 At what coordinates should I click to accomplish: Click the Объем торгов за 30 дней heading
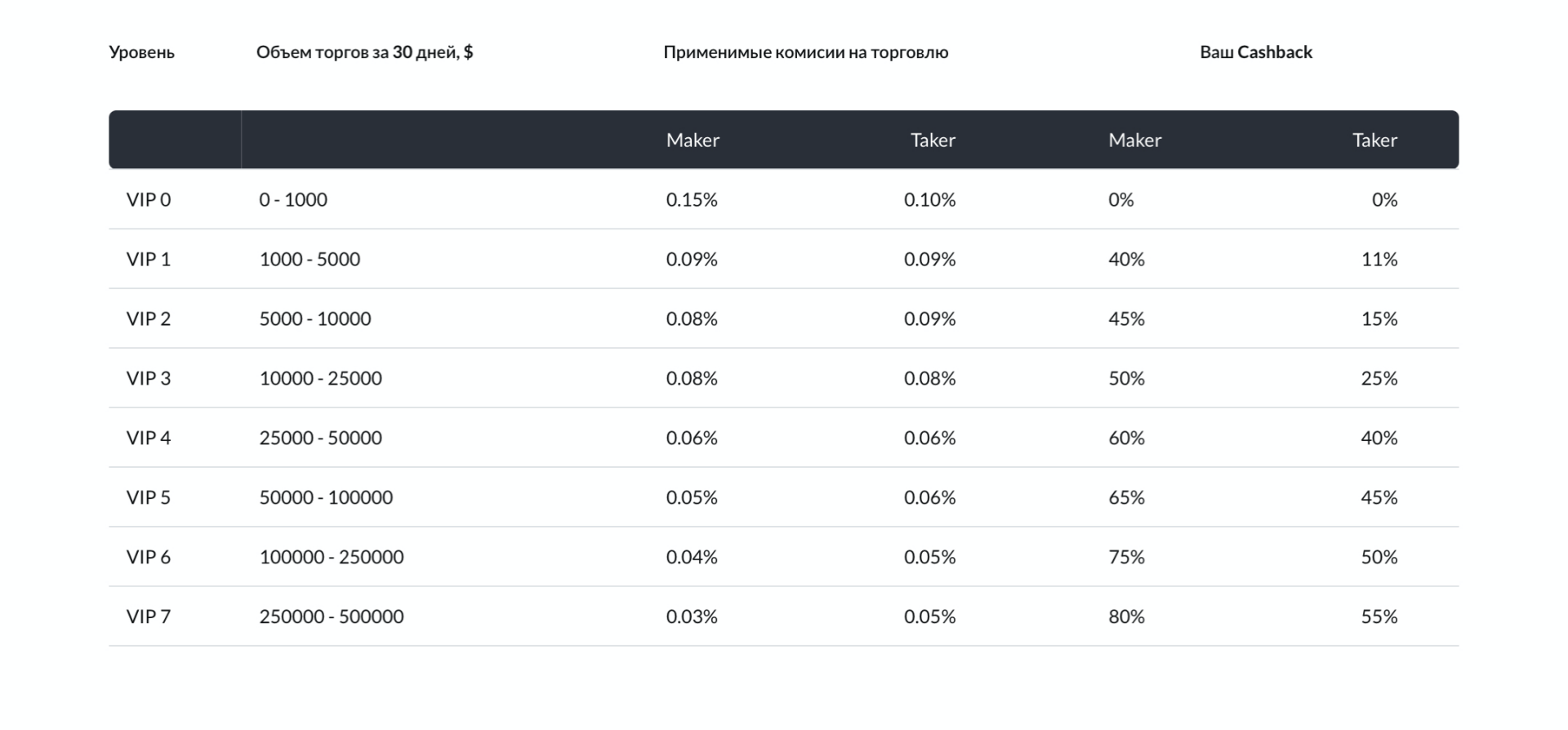pyautogui.click(x=364, y=52)
